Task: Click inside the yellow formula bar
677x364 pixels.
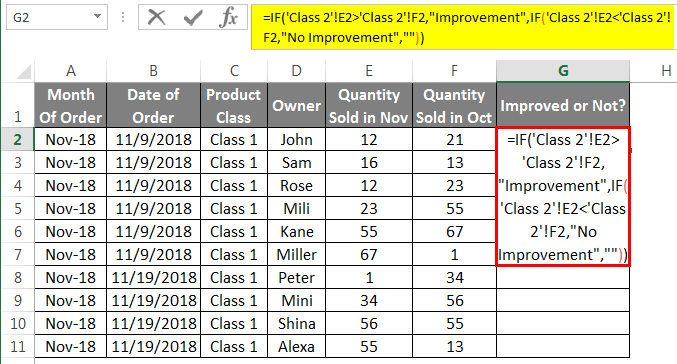Action: click(462, 27)
